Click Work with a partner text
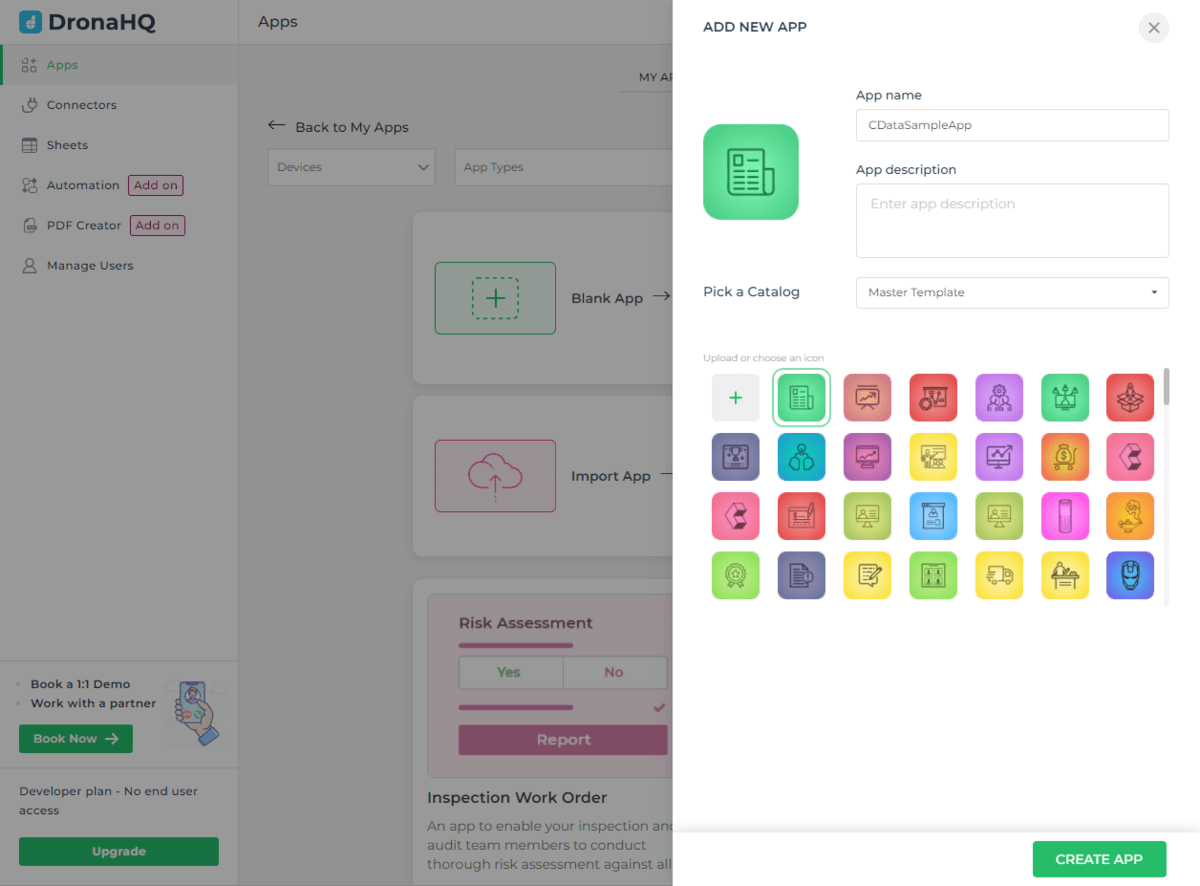Image resolution: width=1200 pixels, height=886 pixels. [x=93, y=703]
